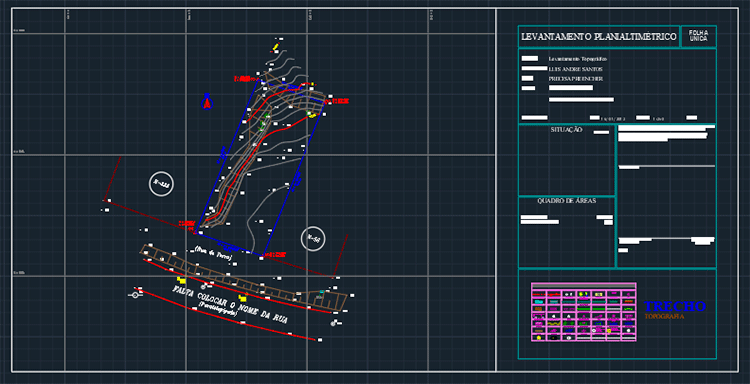Viewport: 750px width, 384px height.
Task: Select the 'Levantamento Topográfico' text line
Action: [578, 59]
